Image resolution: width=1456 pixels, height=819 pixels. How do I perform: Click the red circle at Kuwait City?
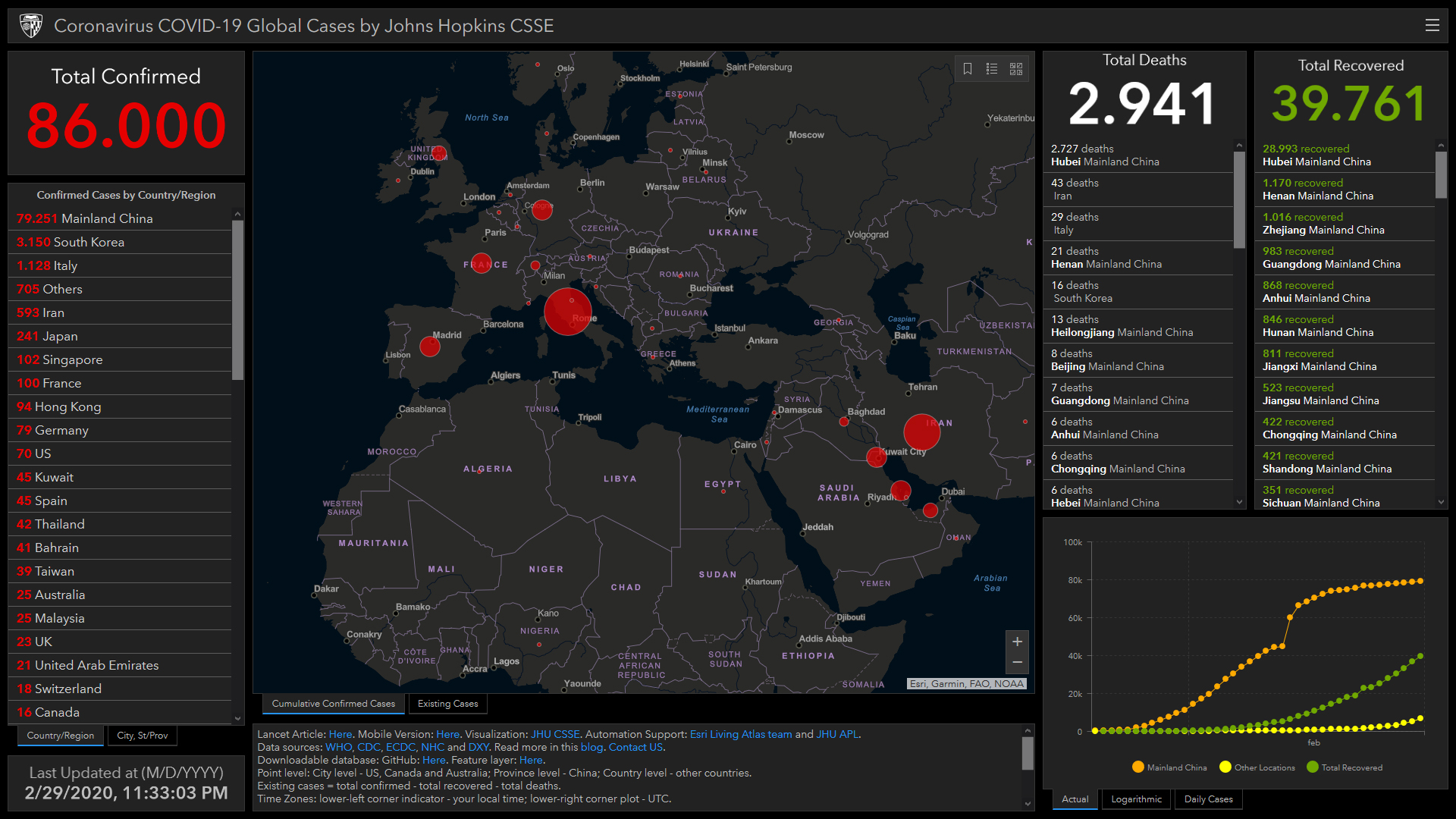coord(877,457)
